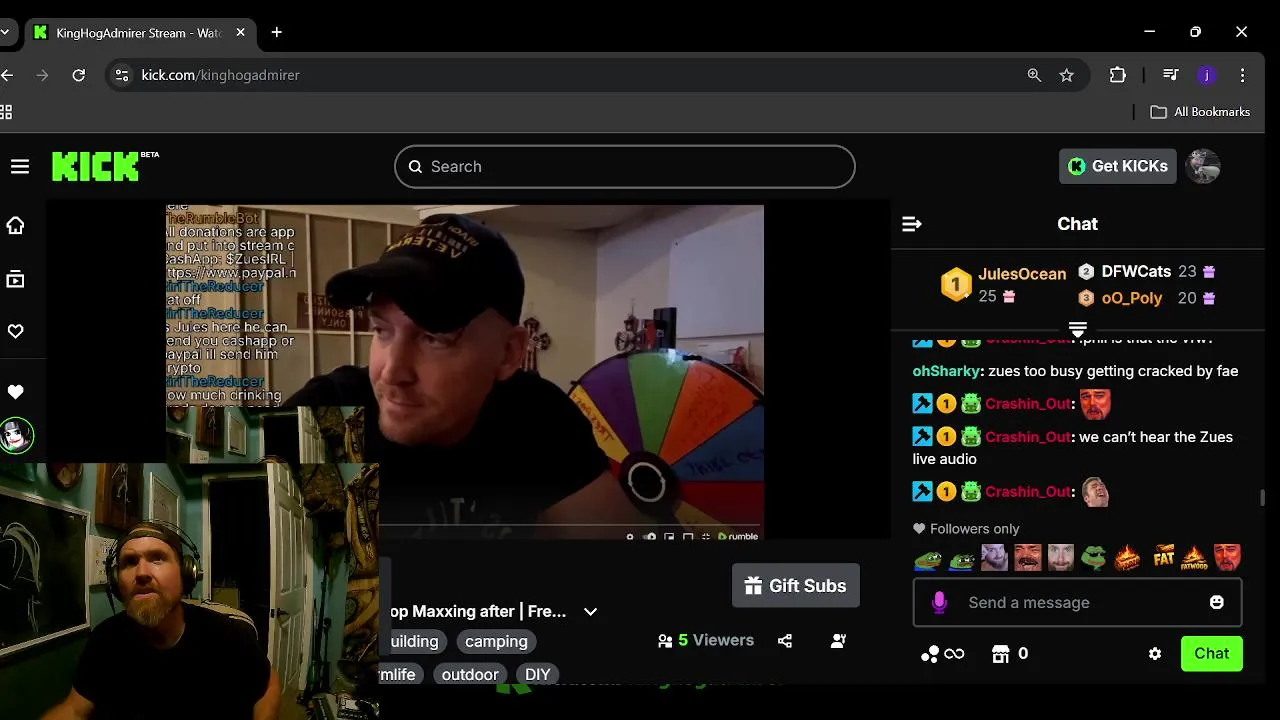Click the camping tag
1280x720 pixels.
(x=496, y=641)
